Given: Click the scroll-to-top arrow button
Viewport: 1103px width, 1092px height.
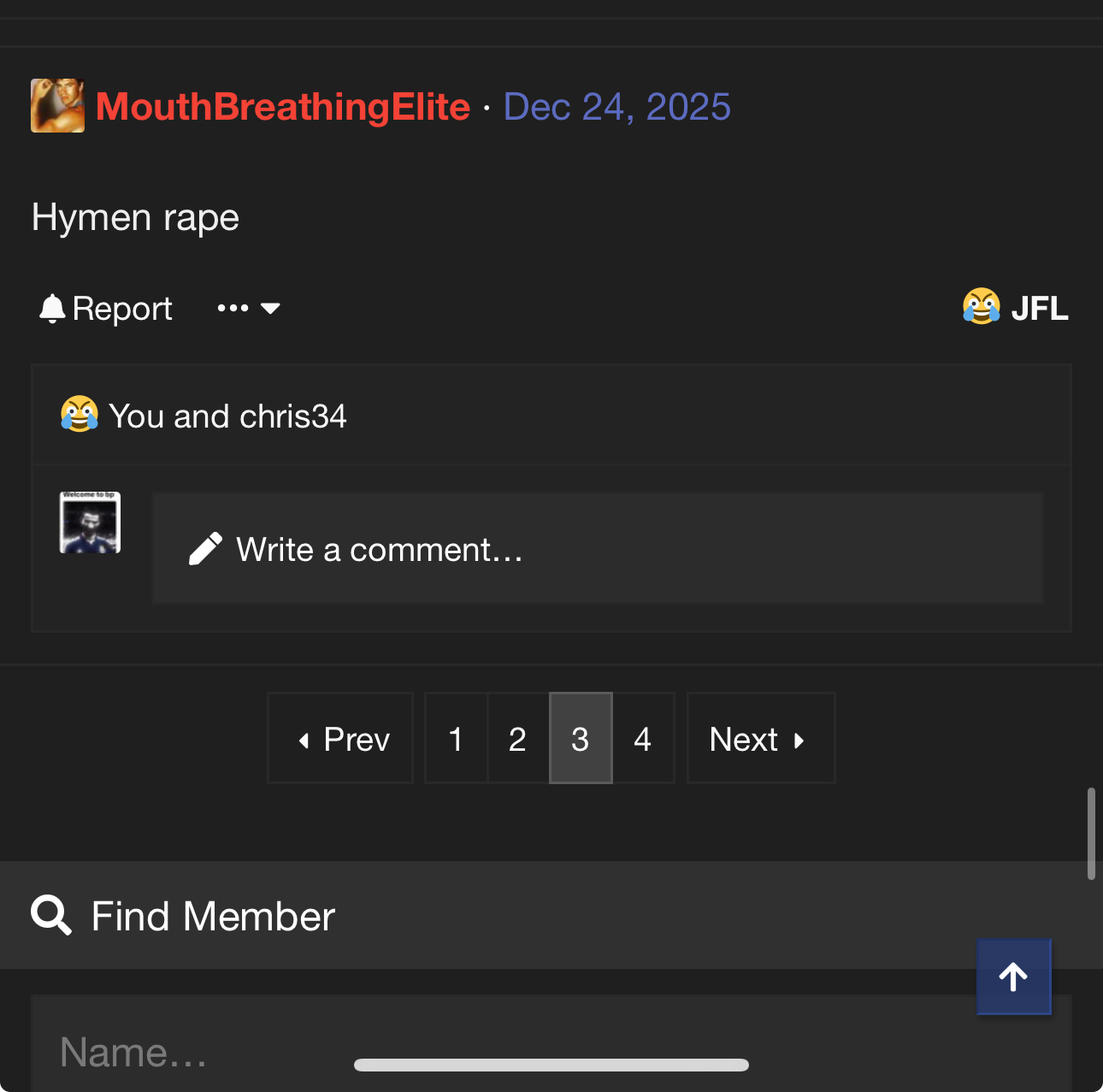Looking at the screenshot, I should (1014, 977).
